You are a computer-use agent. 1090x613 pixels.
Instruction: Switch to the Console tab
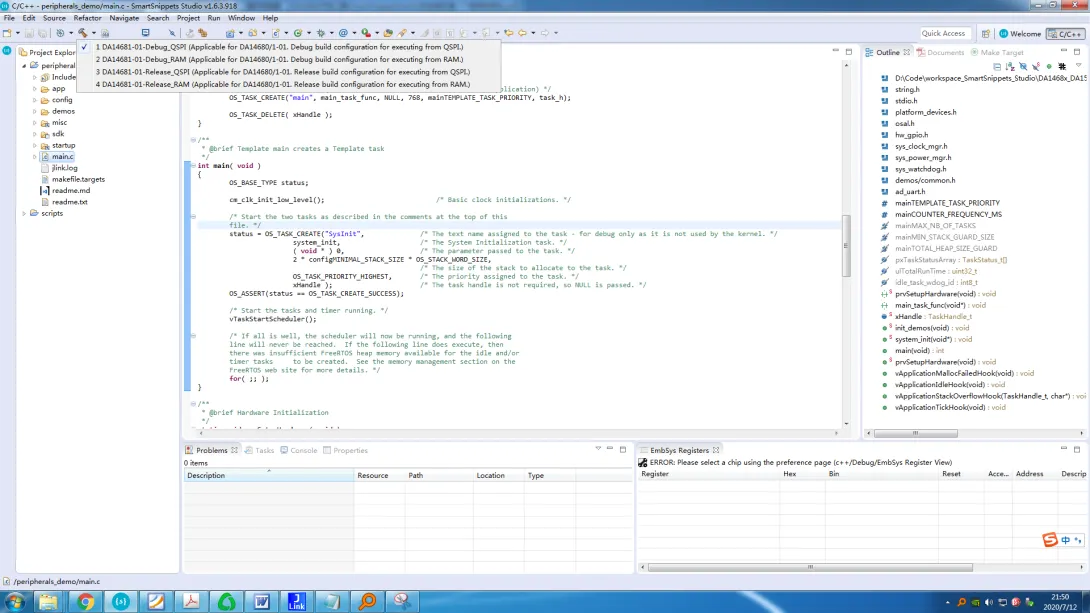point(299,450)
